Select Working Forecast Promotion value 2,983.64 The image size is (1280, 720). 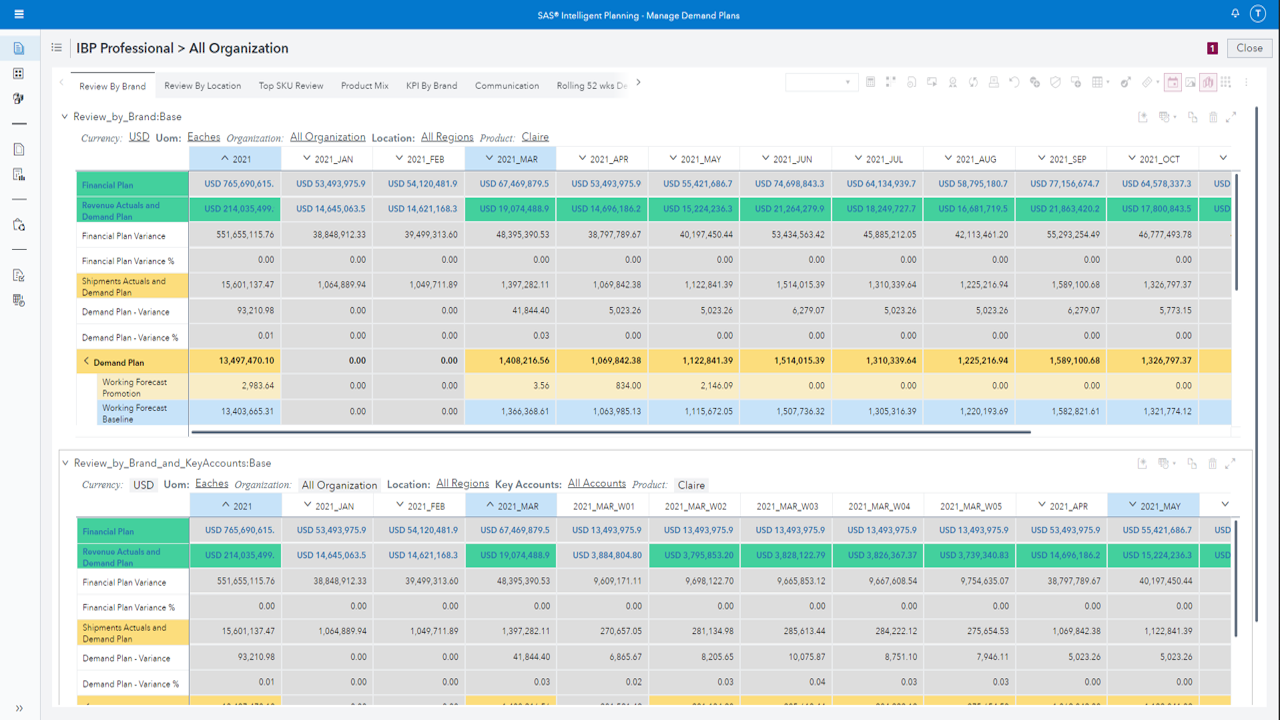point(235,386)
